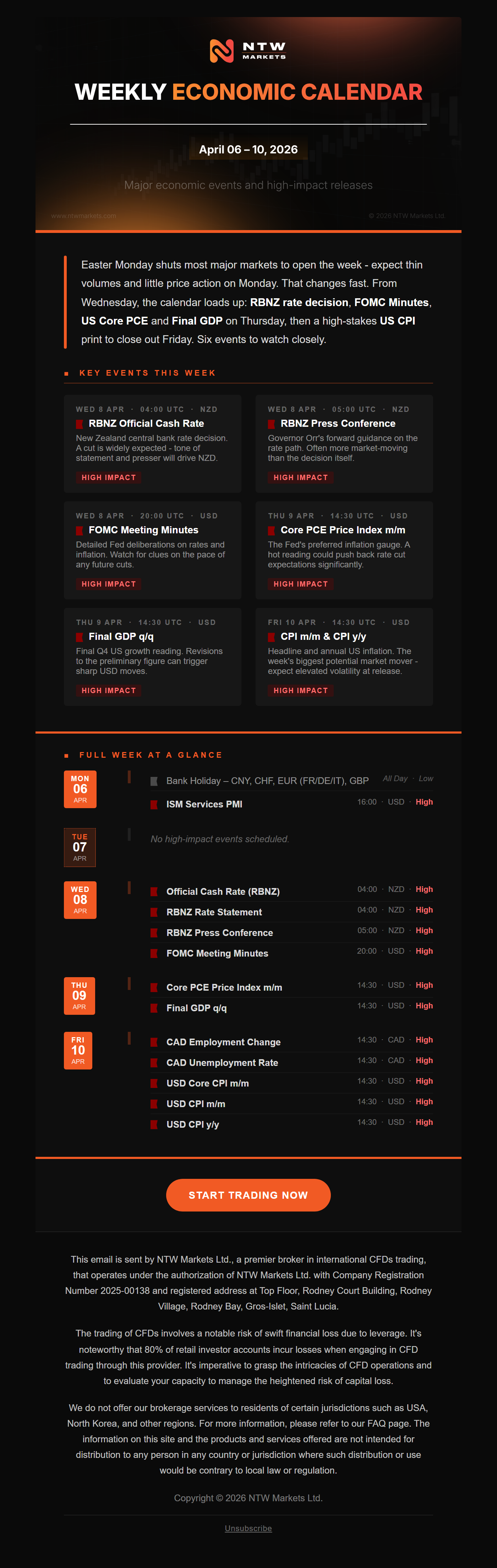This screenshot has height=1568, width=497.
Task: Open the CPI m/m & CPI y/y card title
Action: pos(323,637)
